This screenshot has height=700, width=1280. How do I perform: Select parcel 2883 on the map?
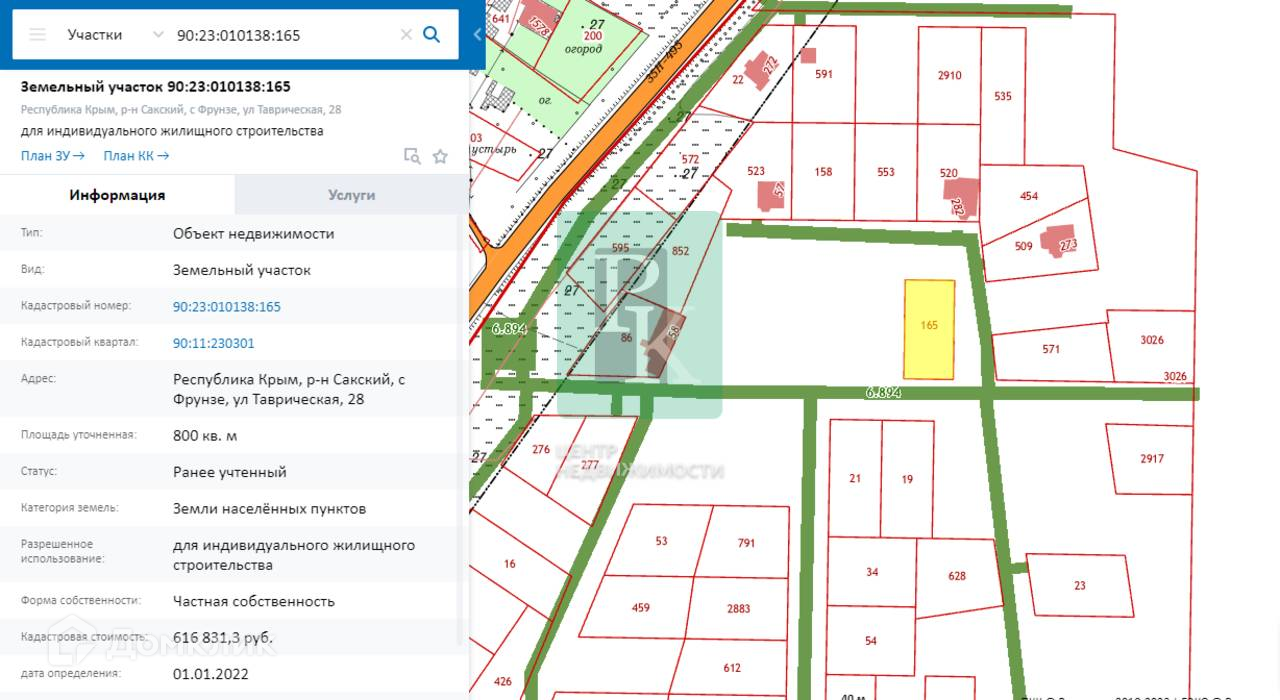(739, 608)
